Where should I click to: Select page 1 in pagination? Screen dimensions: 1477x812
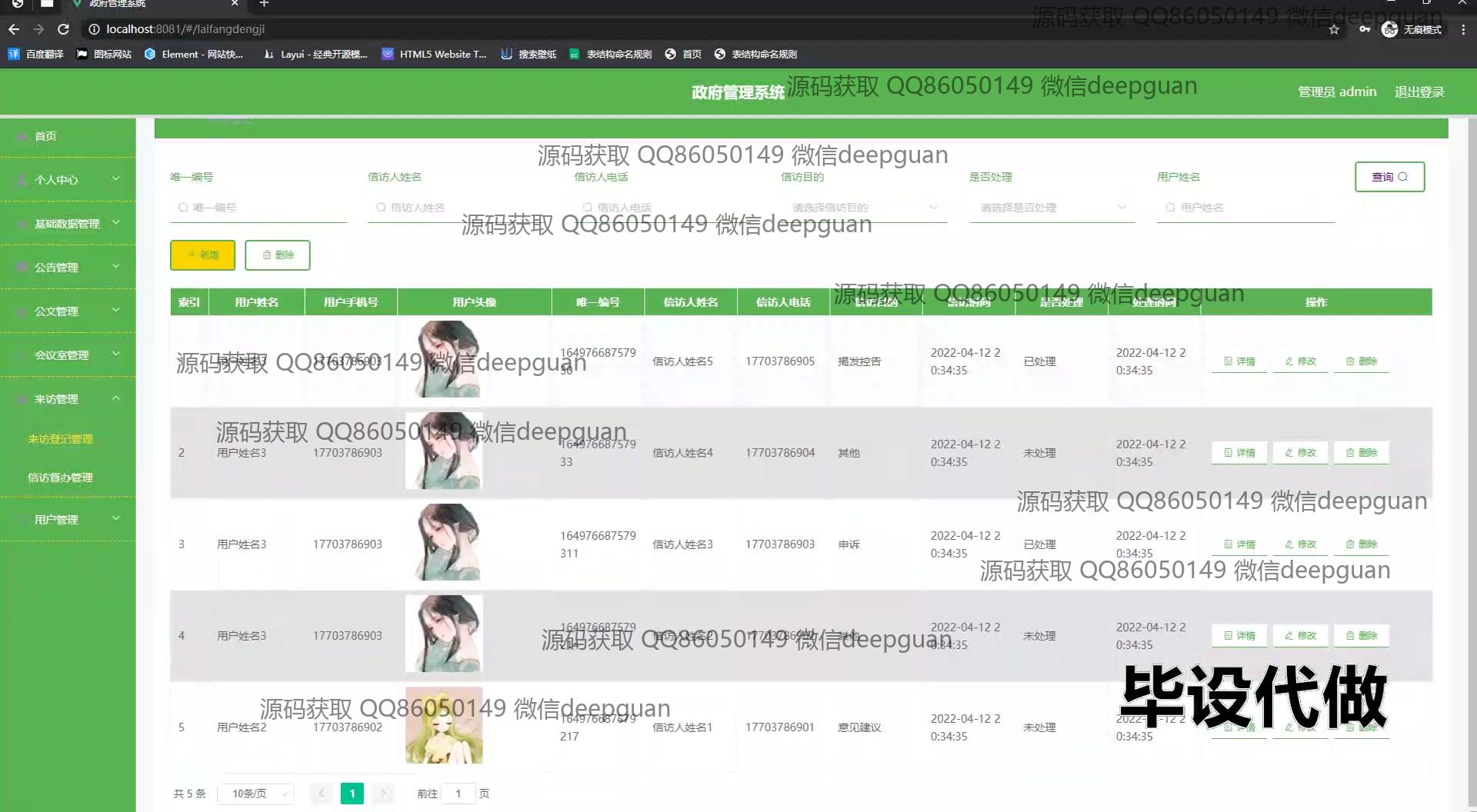click(352, 794)
